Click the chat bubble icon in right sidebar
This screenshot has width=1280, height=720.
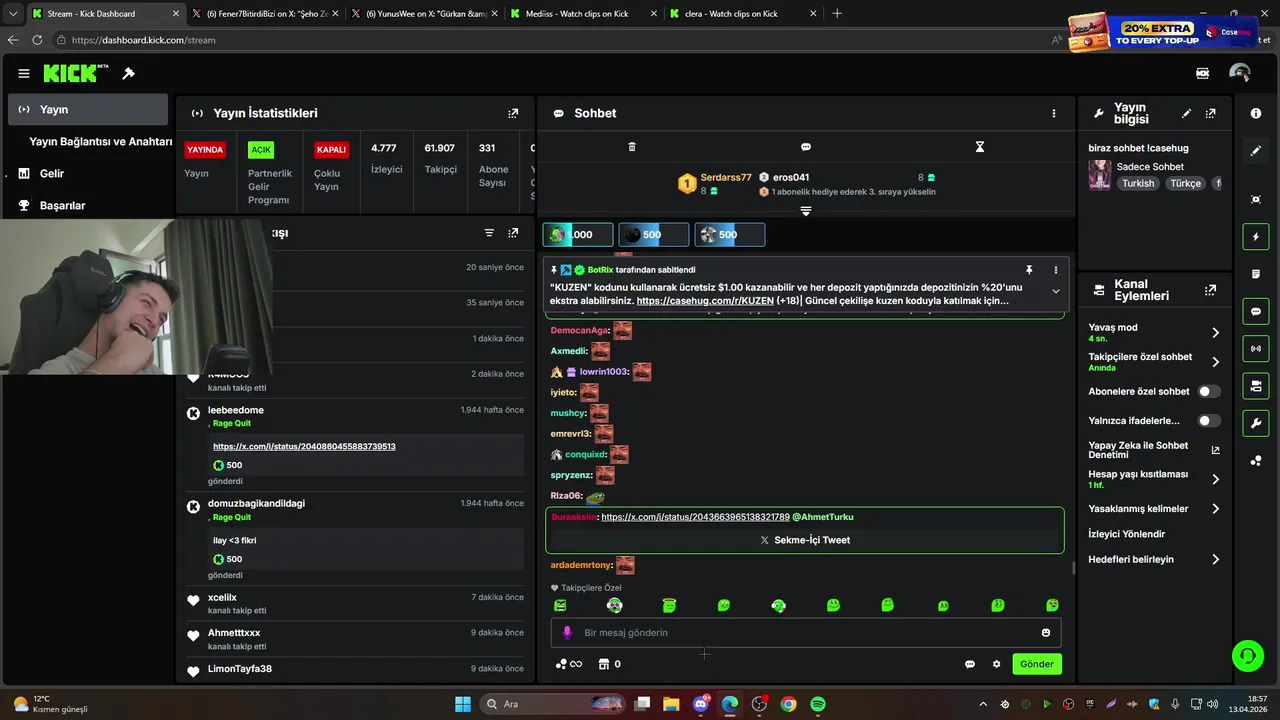1256,311
